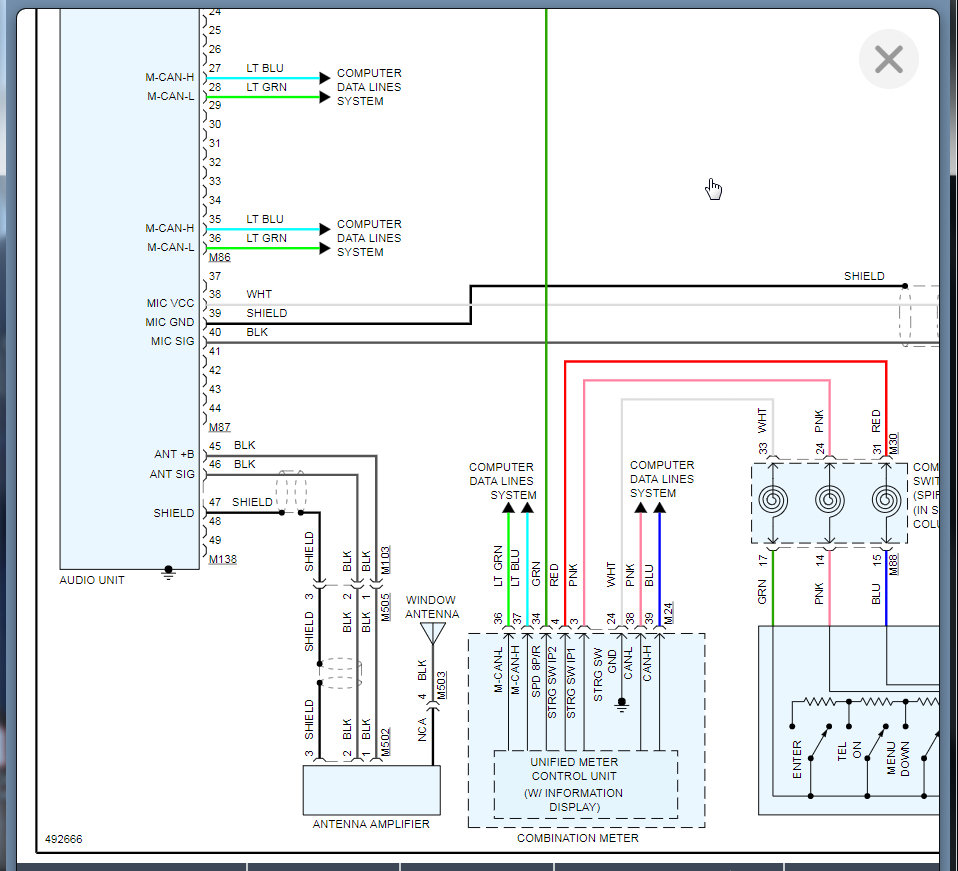Click the WINDOW ANTENNA label
958x871 pixels.
click(x=432, y=607)
